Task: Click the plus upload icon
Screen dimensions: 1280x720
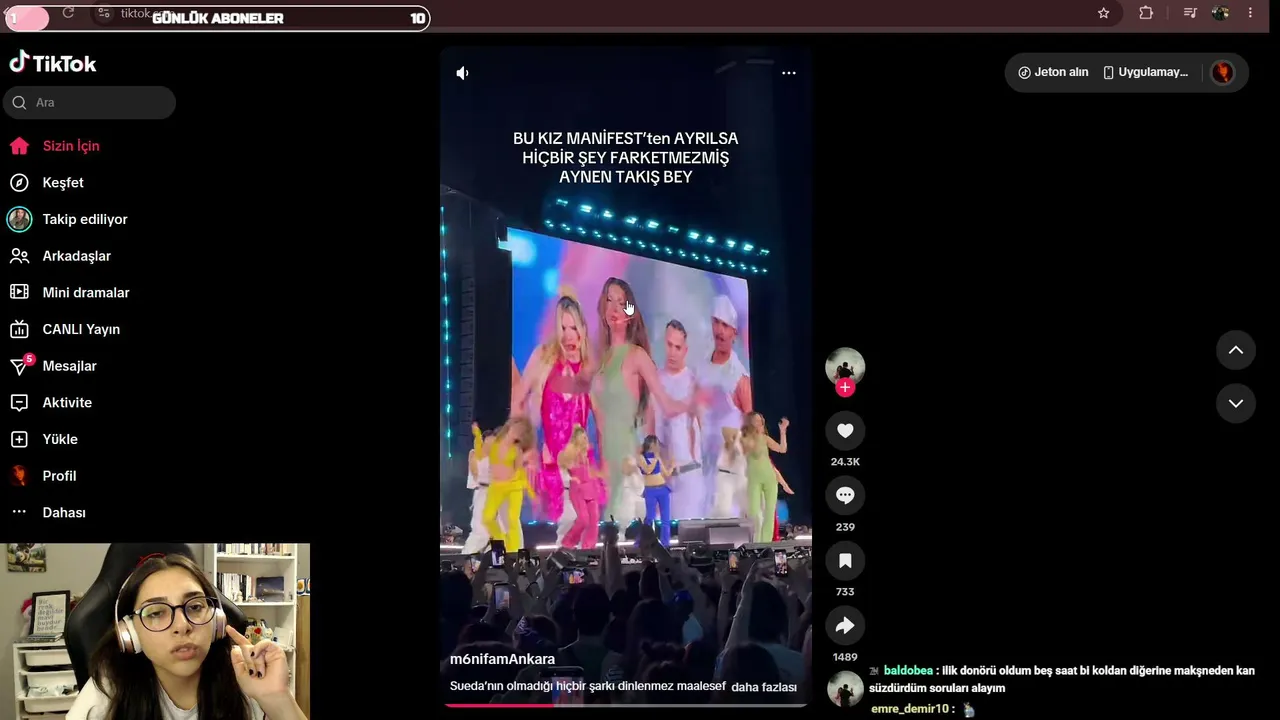Action: coord(19,439)
